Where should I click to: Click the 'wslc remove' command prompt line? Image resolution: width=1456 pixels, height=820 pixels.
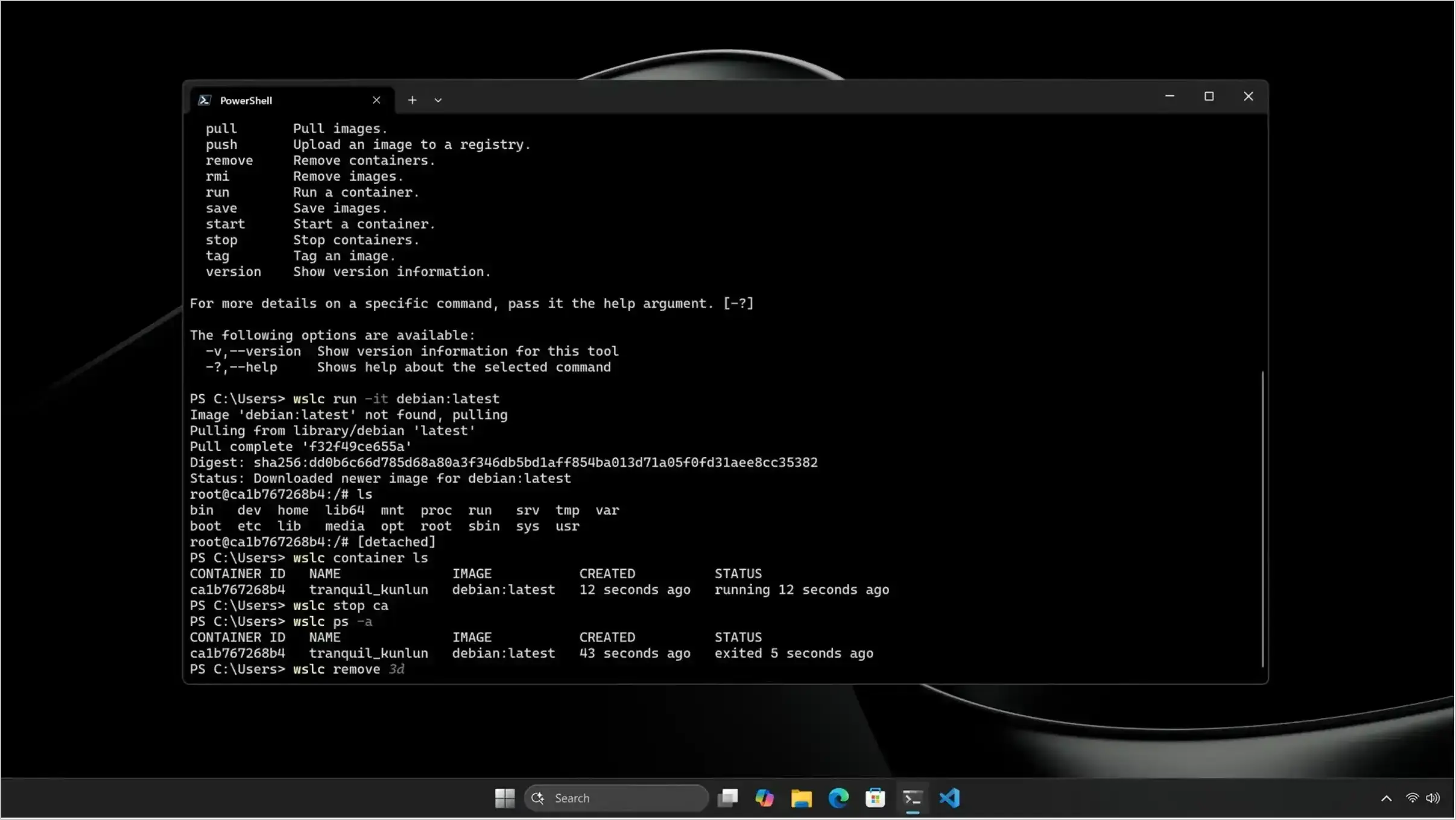tap(297, 669)
